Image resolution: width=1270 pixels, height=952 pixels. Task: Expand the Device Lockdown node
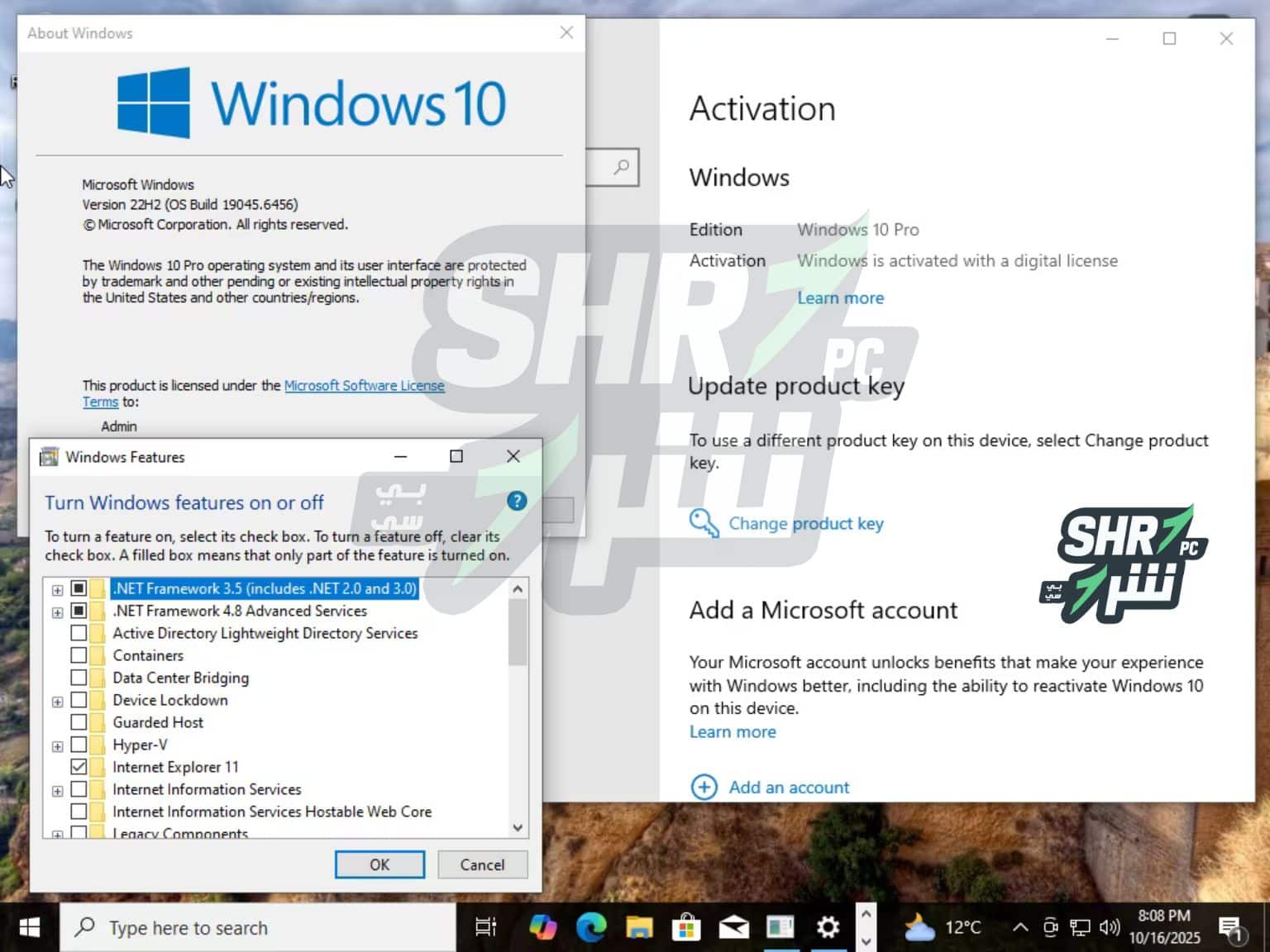[57, 701]
